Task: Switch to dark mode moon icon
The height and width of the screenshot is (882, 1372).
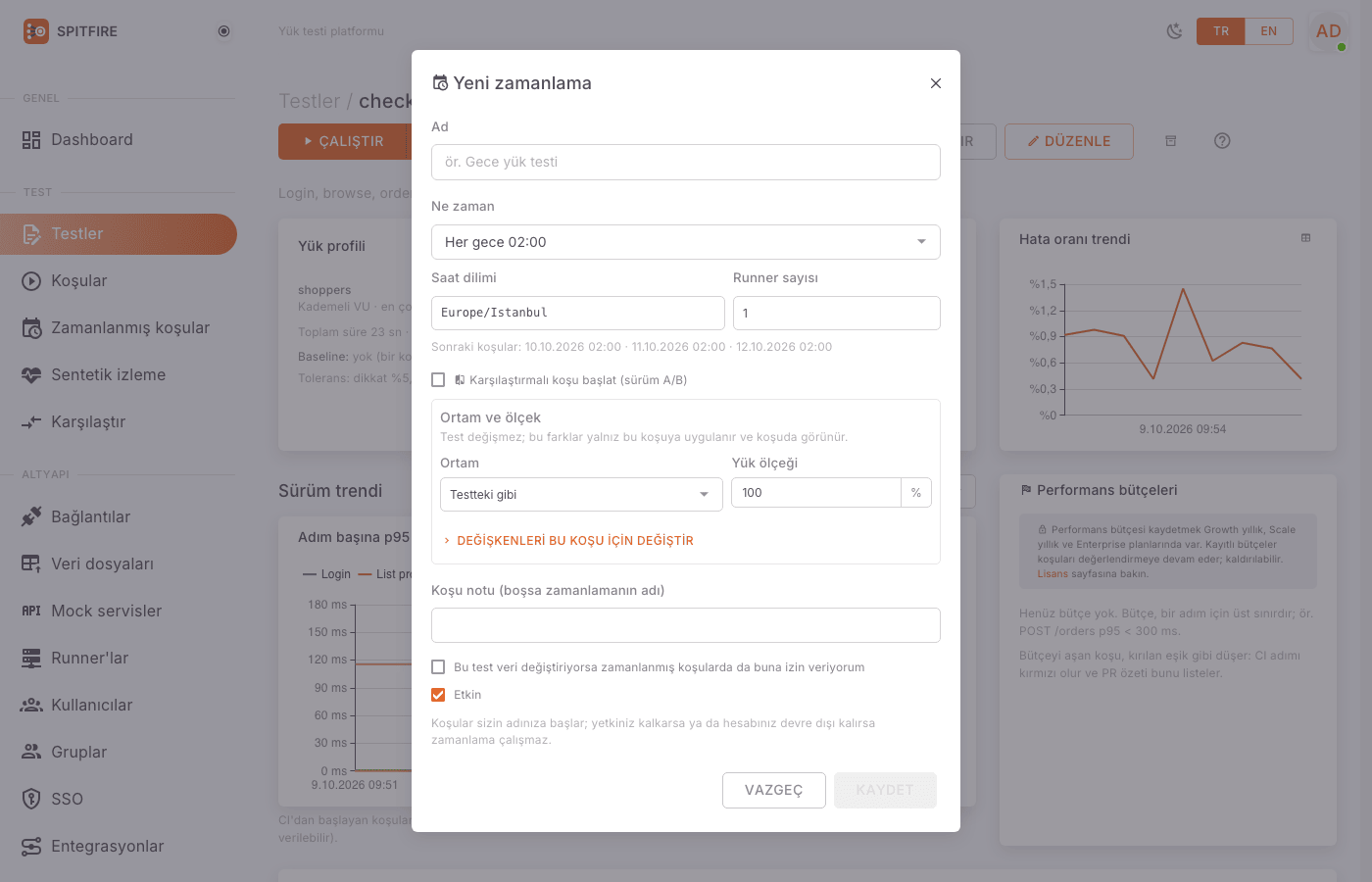Action: coord(1174,31)
